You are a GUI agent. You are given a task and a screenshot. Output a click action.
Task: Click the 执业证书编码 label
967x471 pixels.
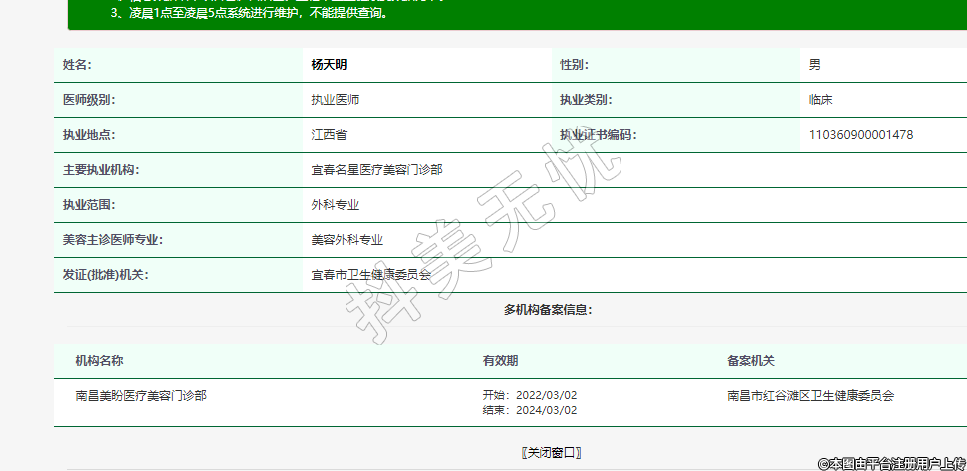point(597,135)
